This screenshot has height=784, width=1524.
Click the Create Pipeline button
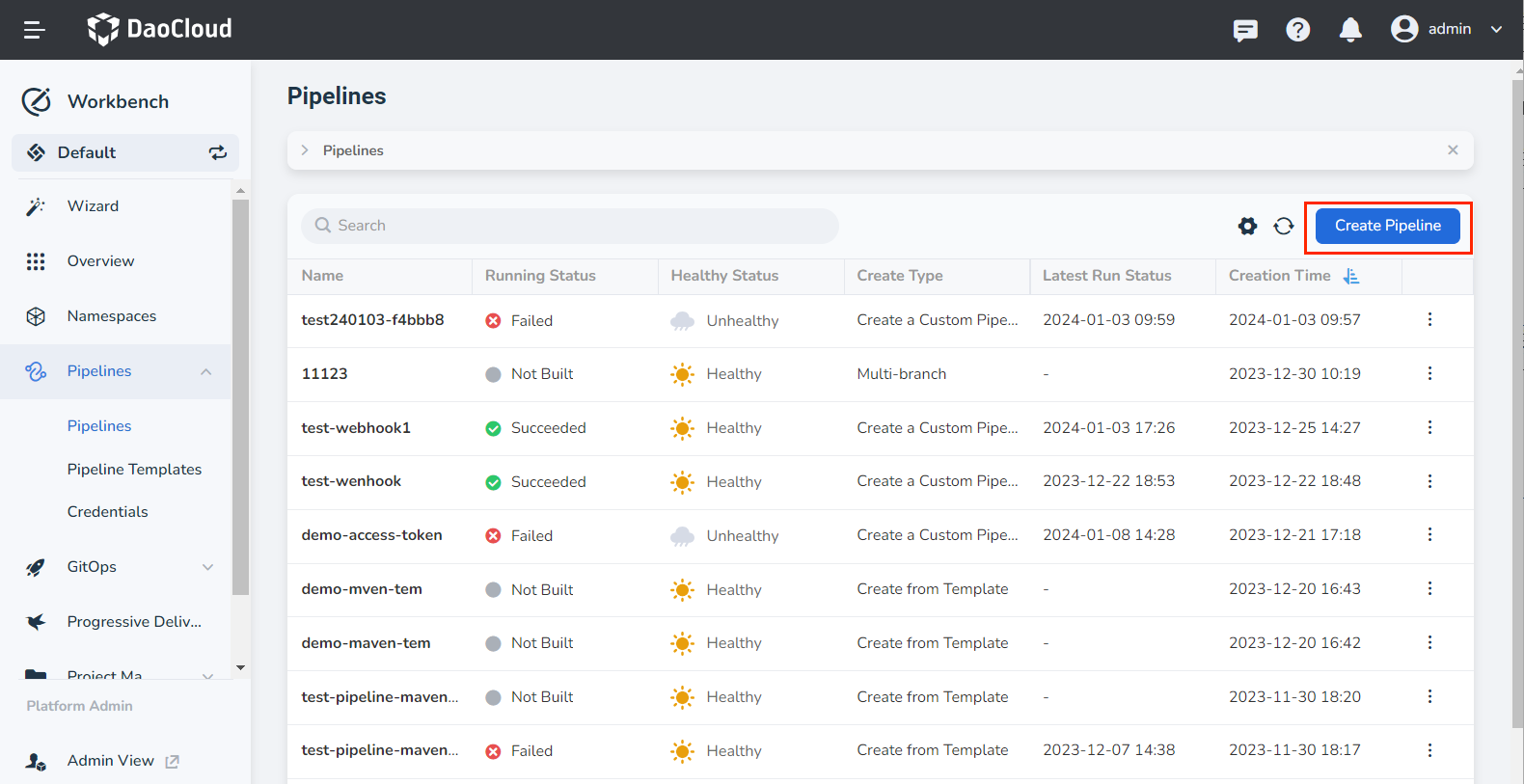tap(1387, 226)
